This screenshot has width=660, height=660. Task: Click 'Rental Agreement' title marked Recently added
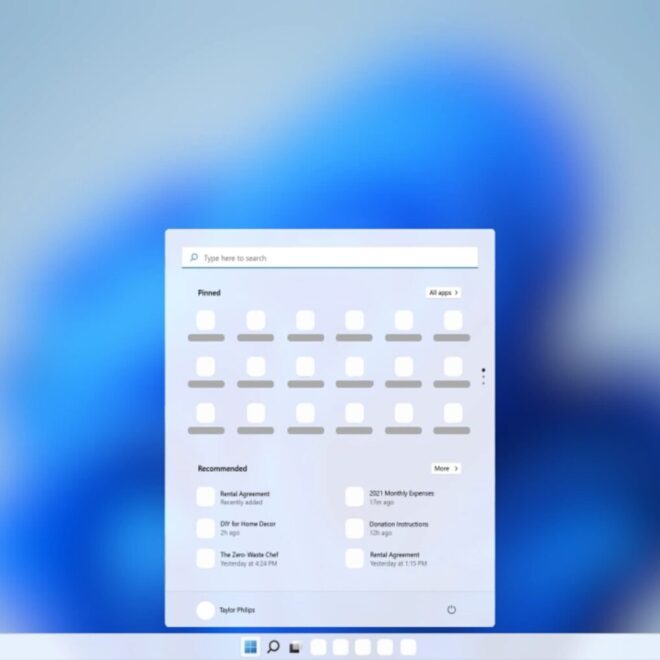245,494
